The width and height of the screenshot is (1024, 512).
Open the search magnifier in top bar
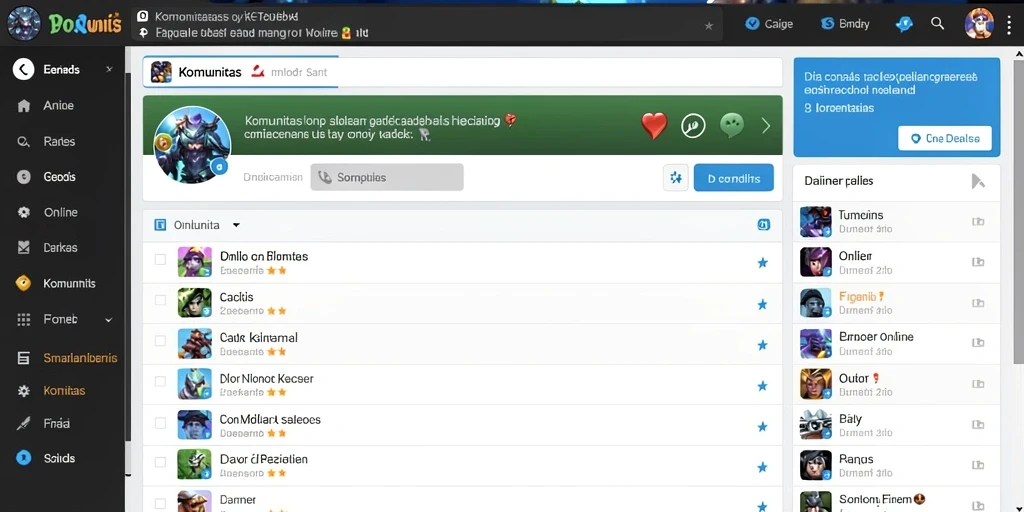coord(937,24)
